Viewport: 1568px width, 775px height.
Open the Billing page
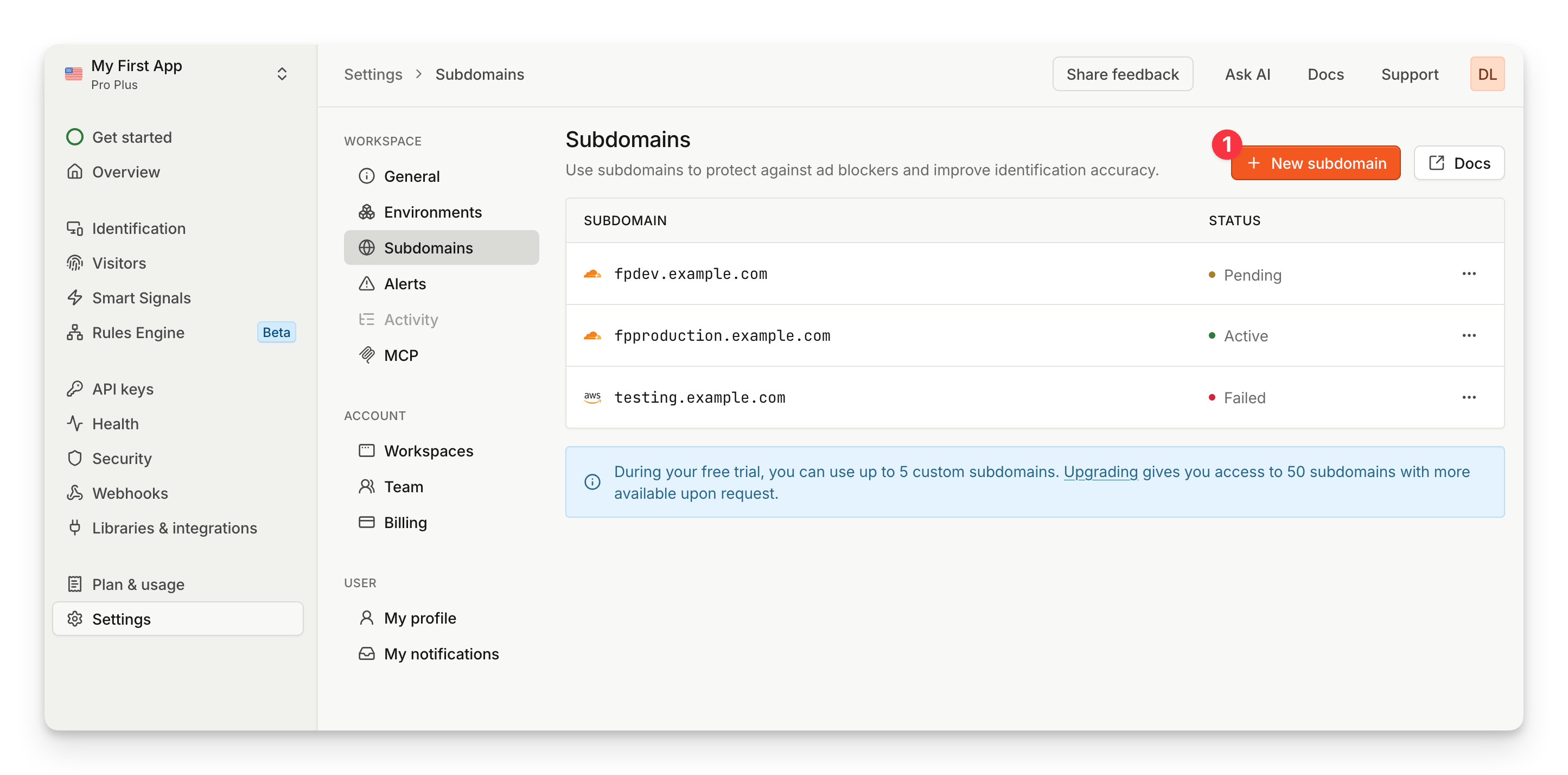[x=441, y=522]
